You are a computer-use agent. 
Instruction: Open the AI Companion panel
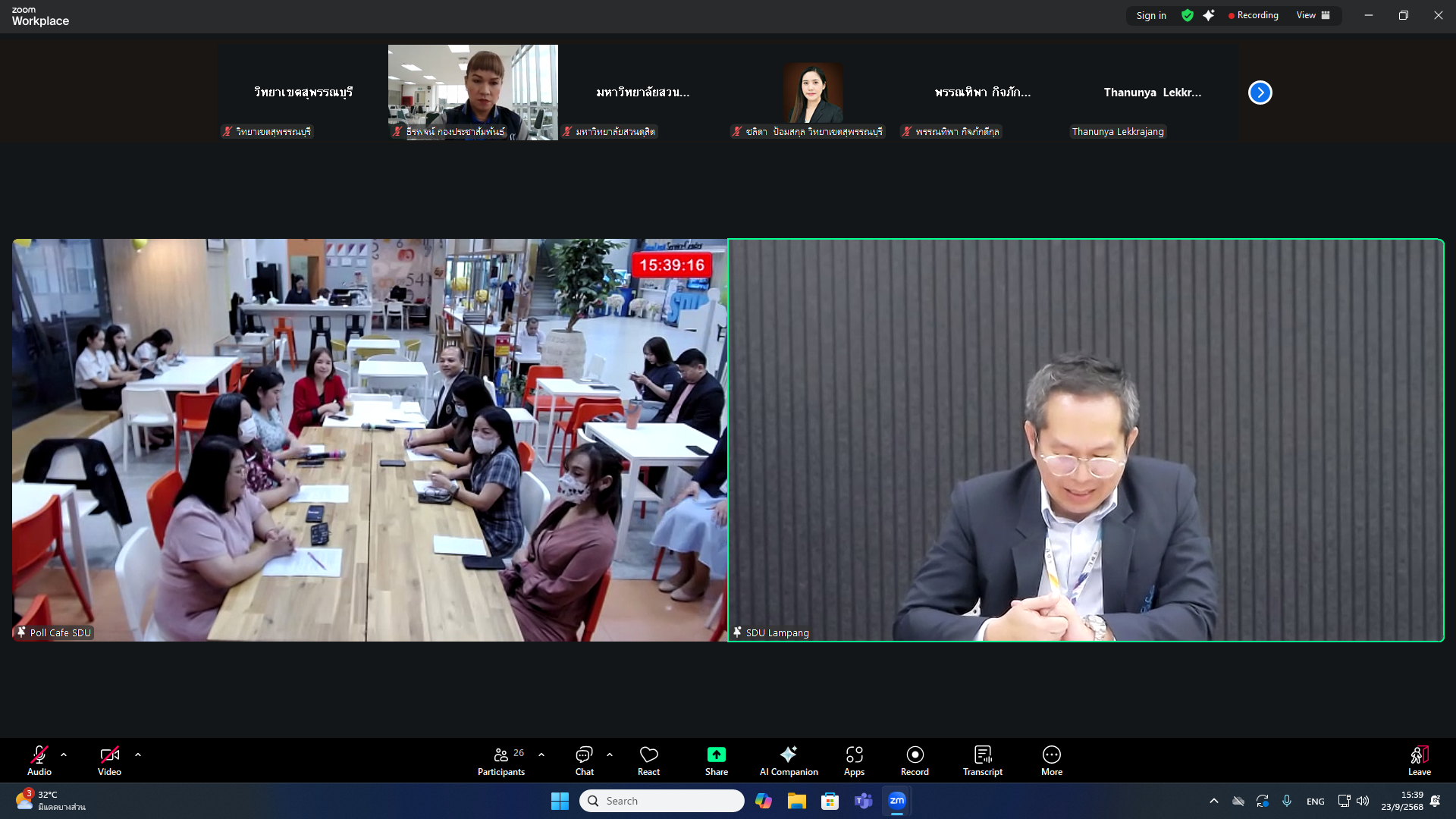click(789, 761)
